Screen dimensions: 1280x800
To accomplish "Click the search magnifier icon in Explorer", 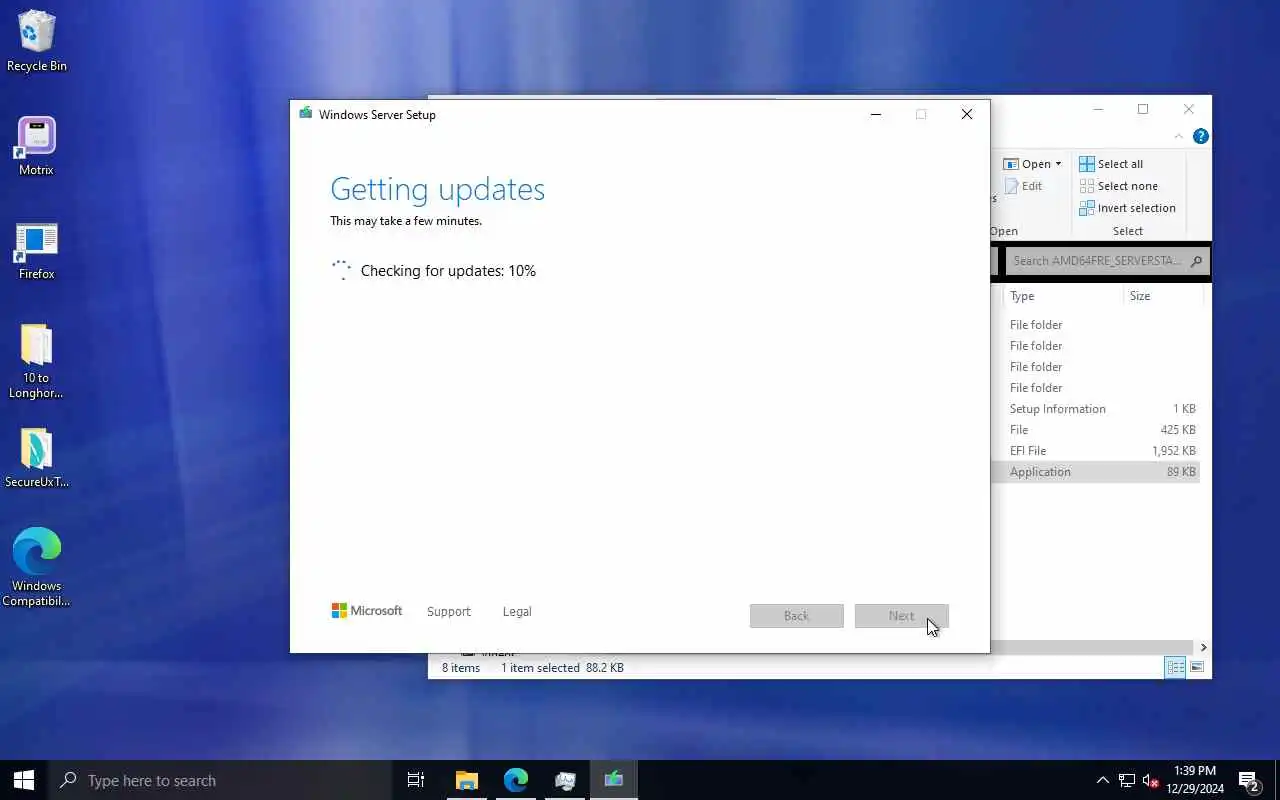I will [1197, 261].
